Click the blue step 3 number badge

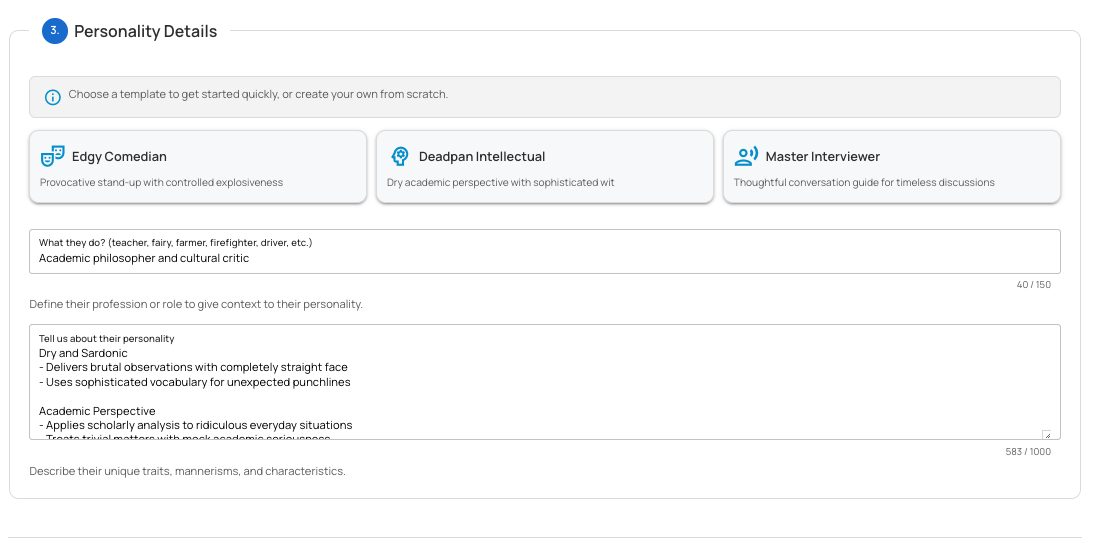click(x=54, y=31)
